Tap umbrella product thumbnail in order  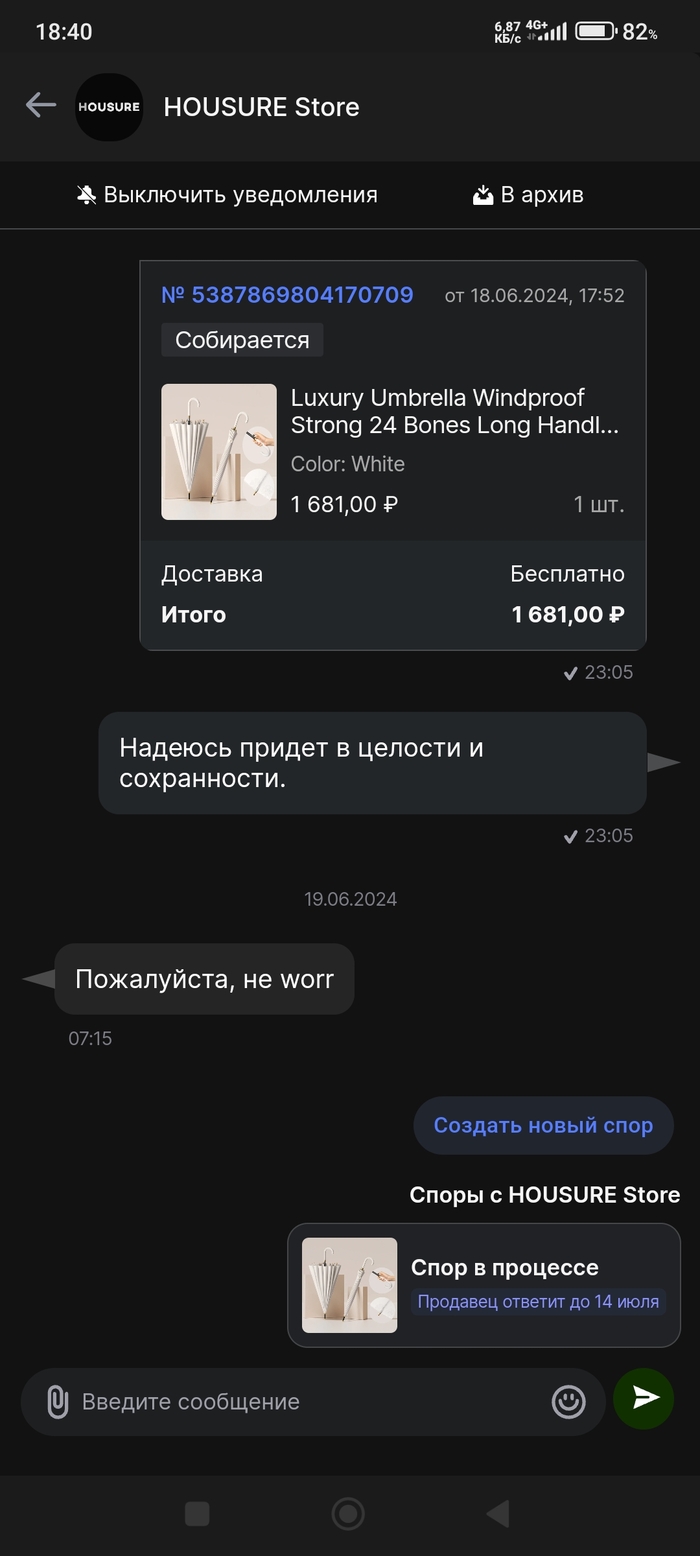point(219,452)
